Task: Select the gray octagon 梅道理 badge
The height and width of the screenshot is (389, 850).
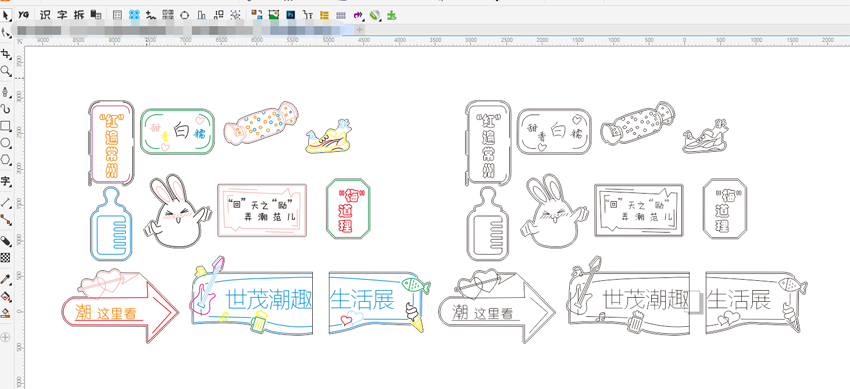Action: (x=725, y=209)
